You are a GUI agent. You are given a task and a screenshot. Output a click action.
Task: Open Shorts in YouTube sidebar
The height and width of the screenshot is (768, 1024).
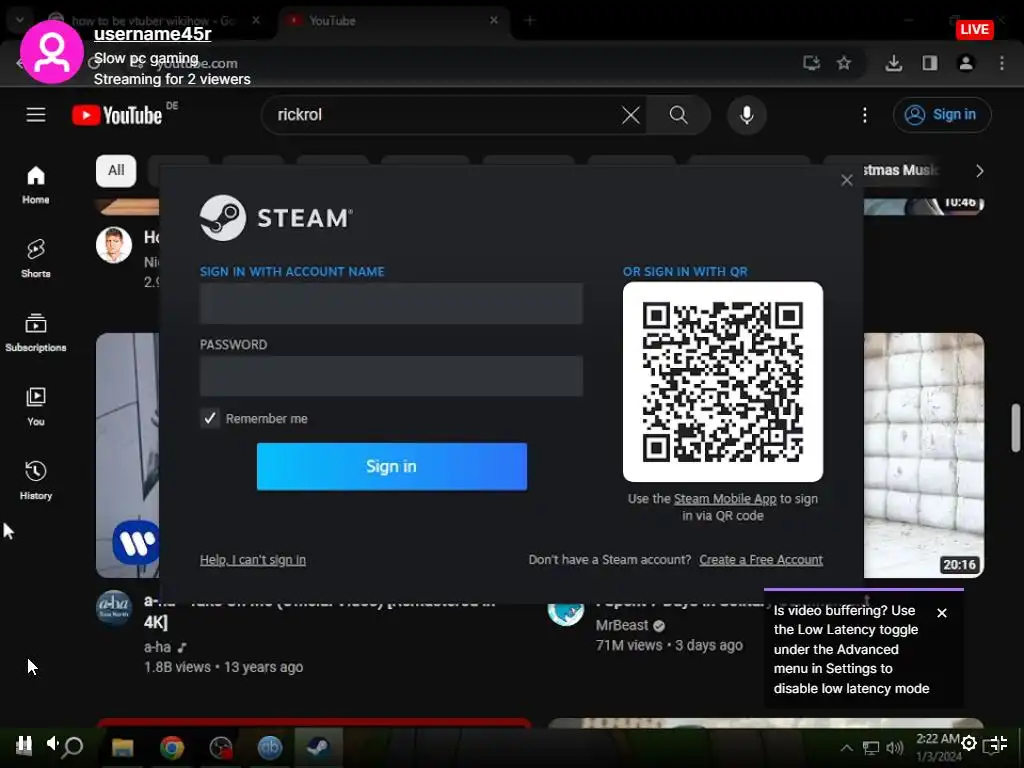click(36, 259)
